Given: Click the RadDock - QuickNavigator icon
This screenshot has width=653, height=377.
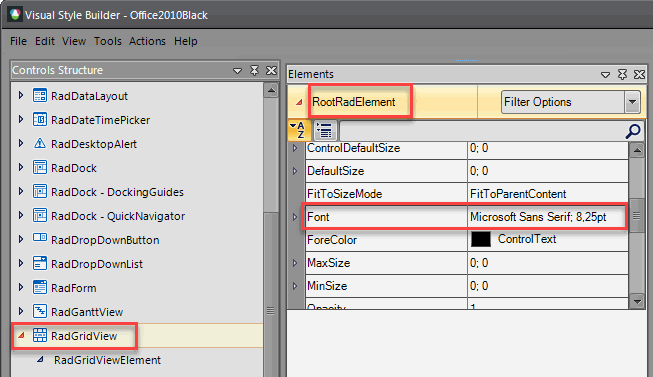Looking at the screenshot, I should click(40, 215).
